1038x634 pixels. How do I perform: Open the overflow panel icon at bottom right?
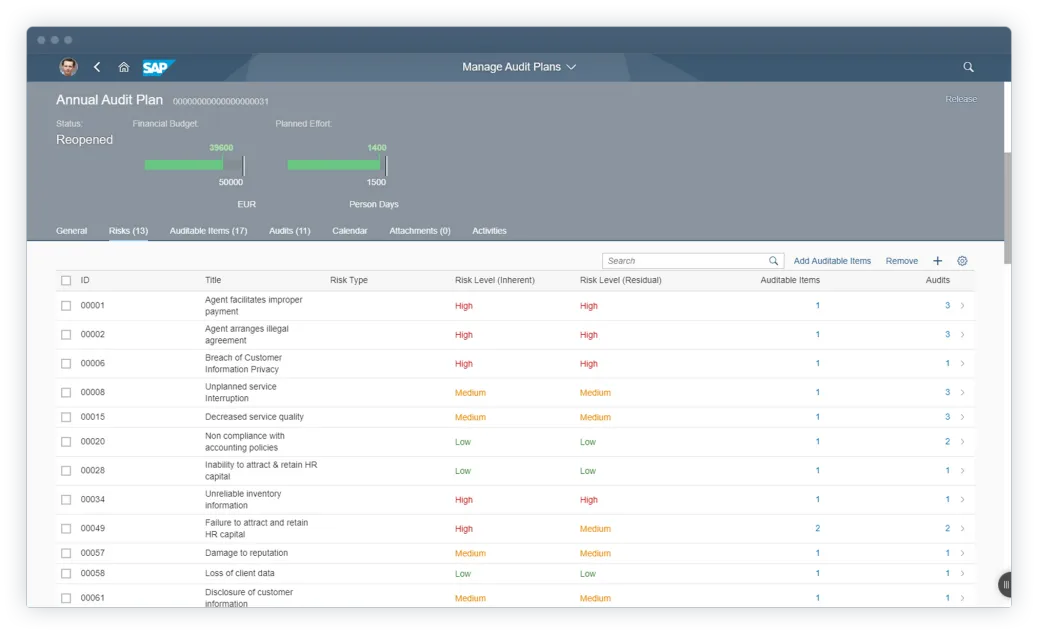click(1004, 584)
